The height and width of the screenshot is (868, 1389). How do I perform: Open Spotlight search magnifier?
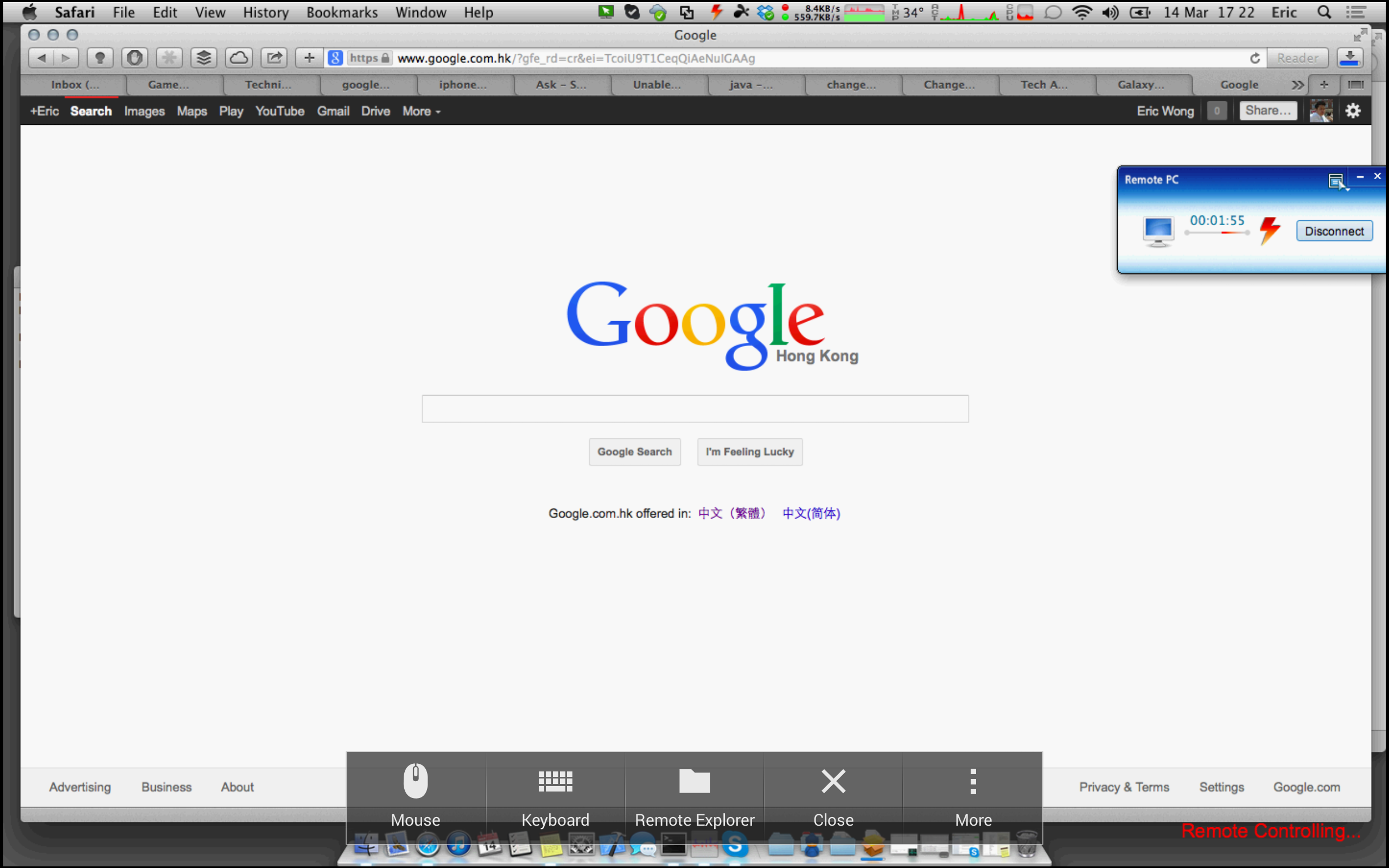click(1323, 12)
